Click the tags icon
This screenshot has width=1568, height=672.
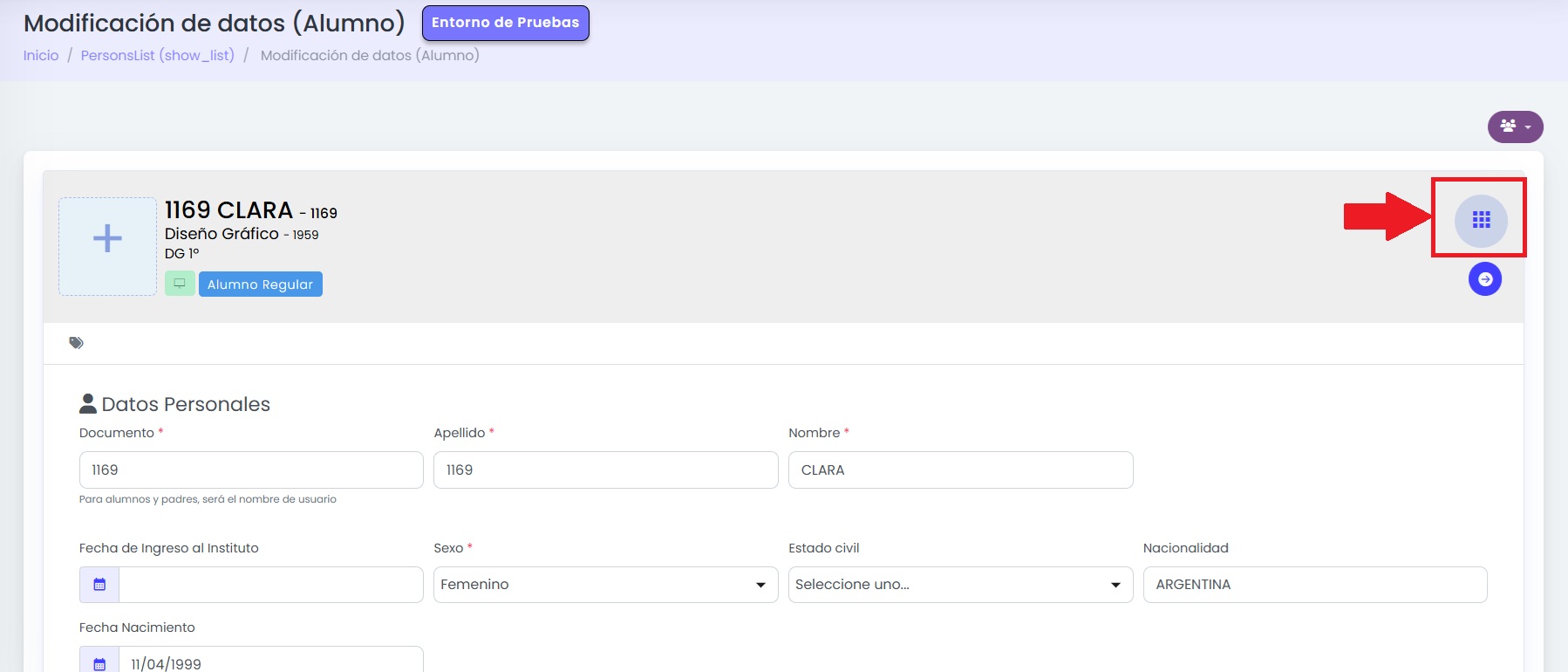pos(77,343)
